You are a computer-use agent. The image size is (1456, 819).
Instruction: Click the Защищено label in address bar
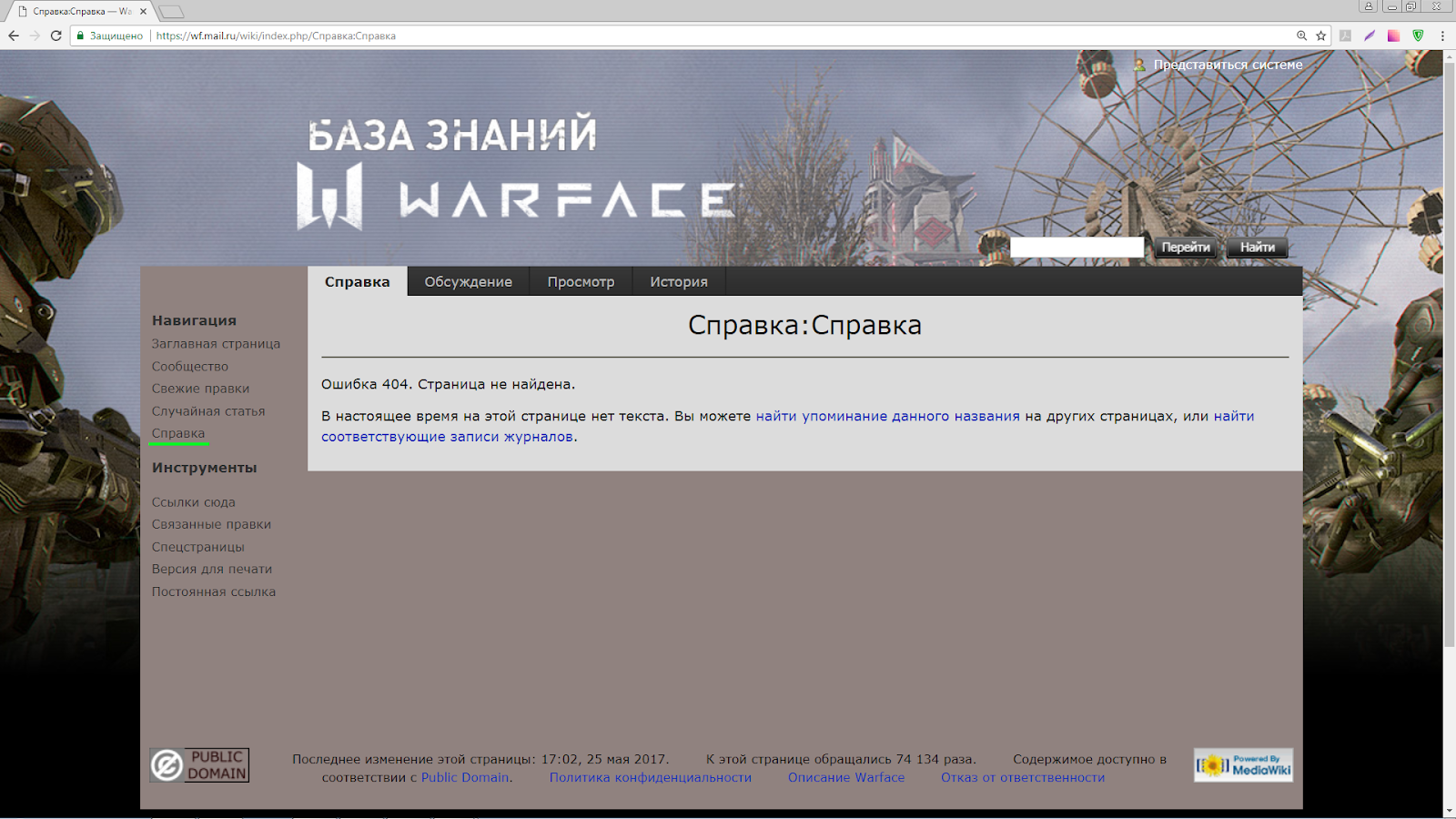pos(116,35)
